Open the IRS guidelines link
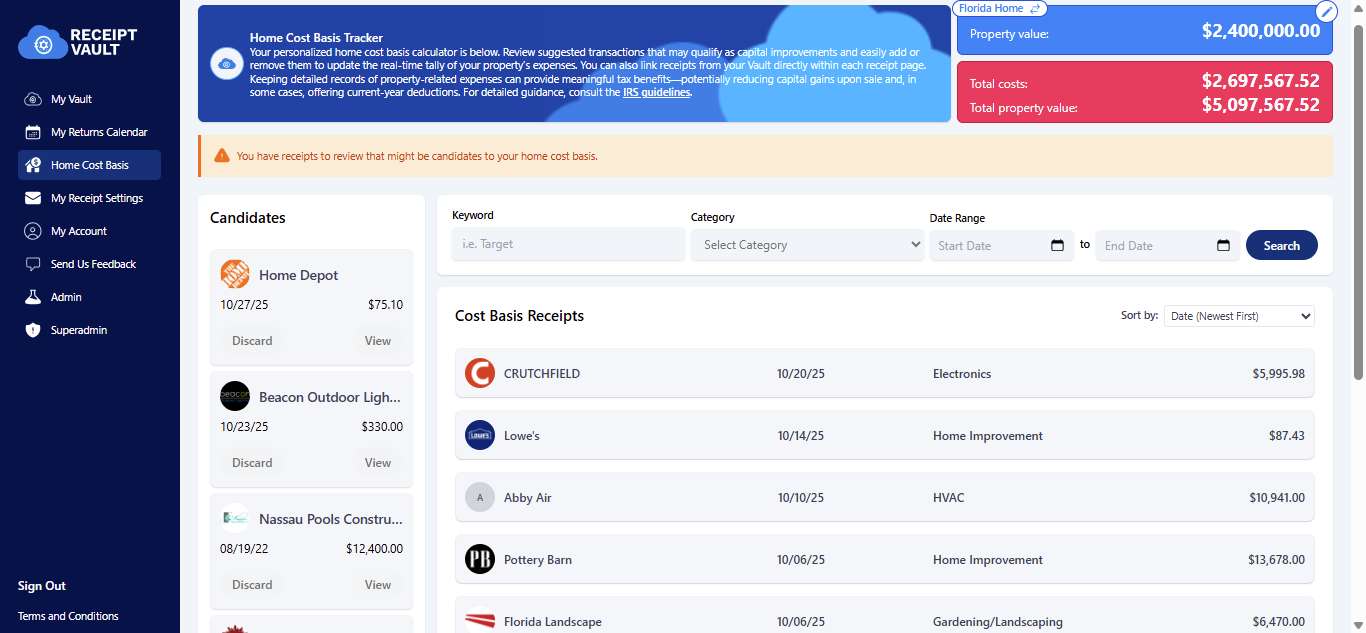This screenshot has height=633, width=1366. point(656,92)
